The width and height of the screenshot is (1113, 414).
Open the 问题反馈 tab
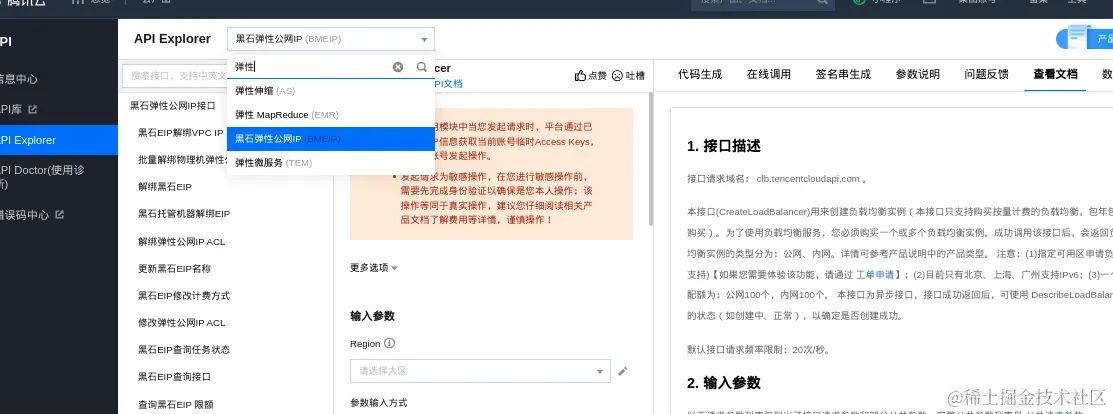click(x=987, y=74)
